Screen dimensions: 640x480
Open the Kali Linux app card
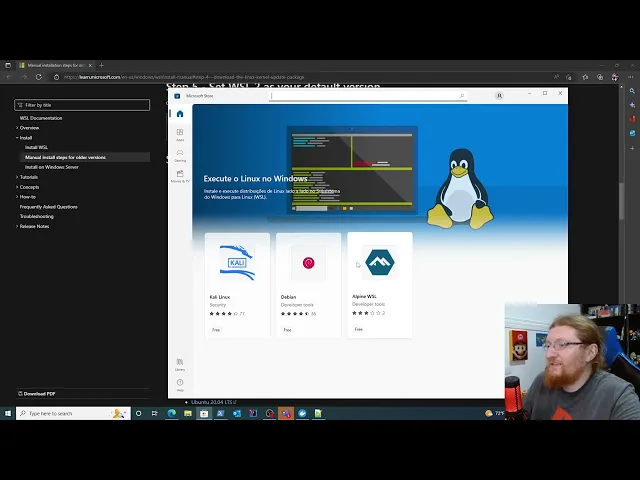pos(237,285)
